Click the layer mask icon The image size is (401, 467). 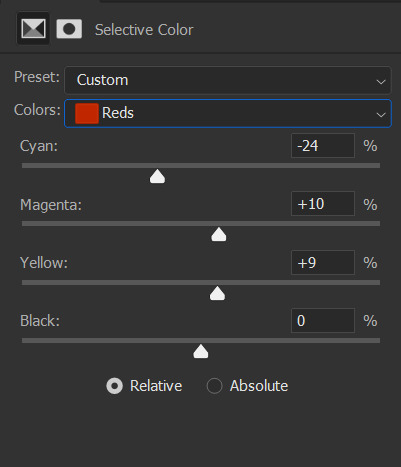click(69, 29)
